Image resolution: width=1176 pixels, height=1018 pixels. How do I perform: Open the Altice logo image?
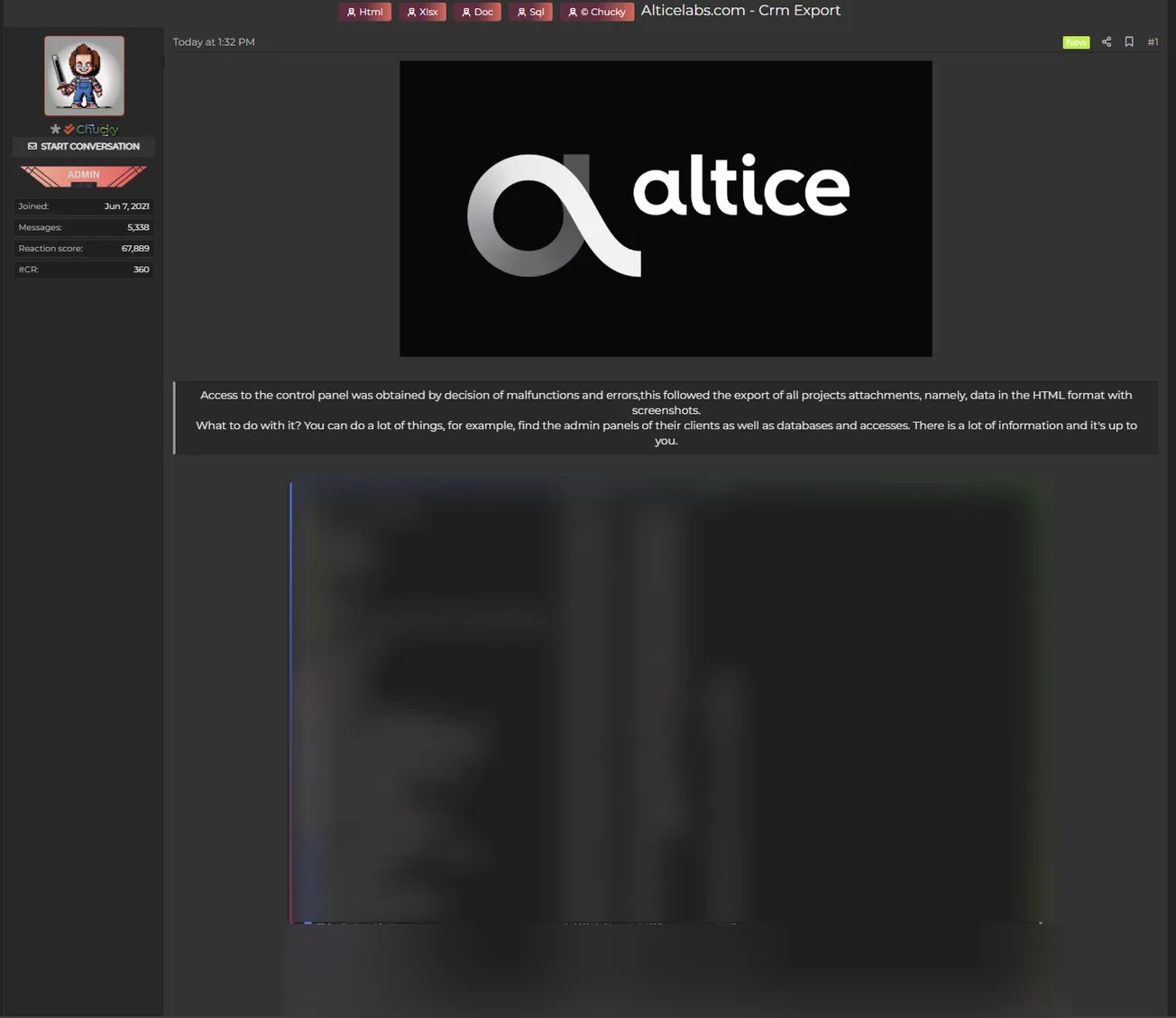coord(666,208)
